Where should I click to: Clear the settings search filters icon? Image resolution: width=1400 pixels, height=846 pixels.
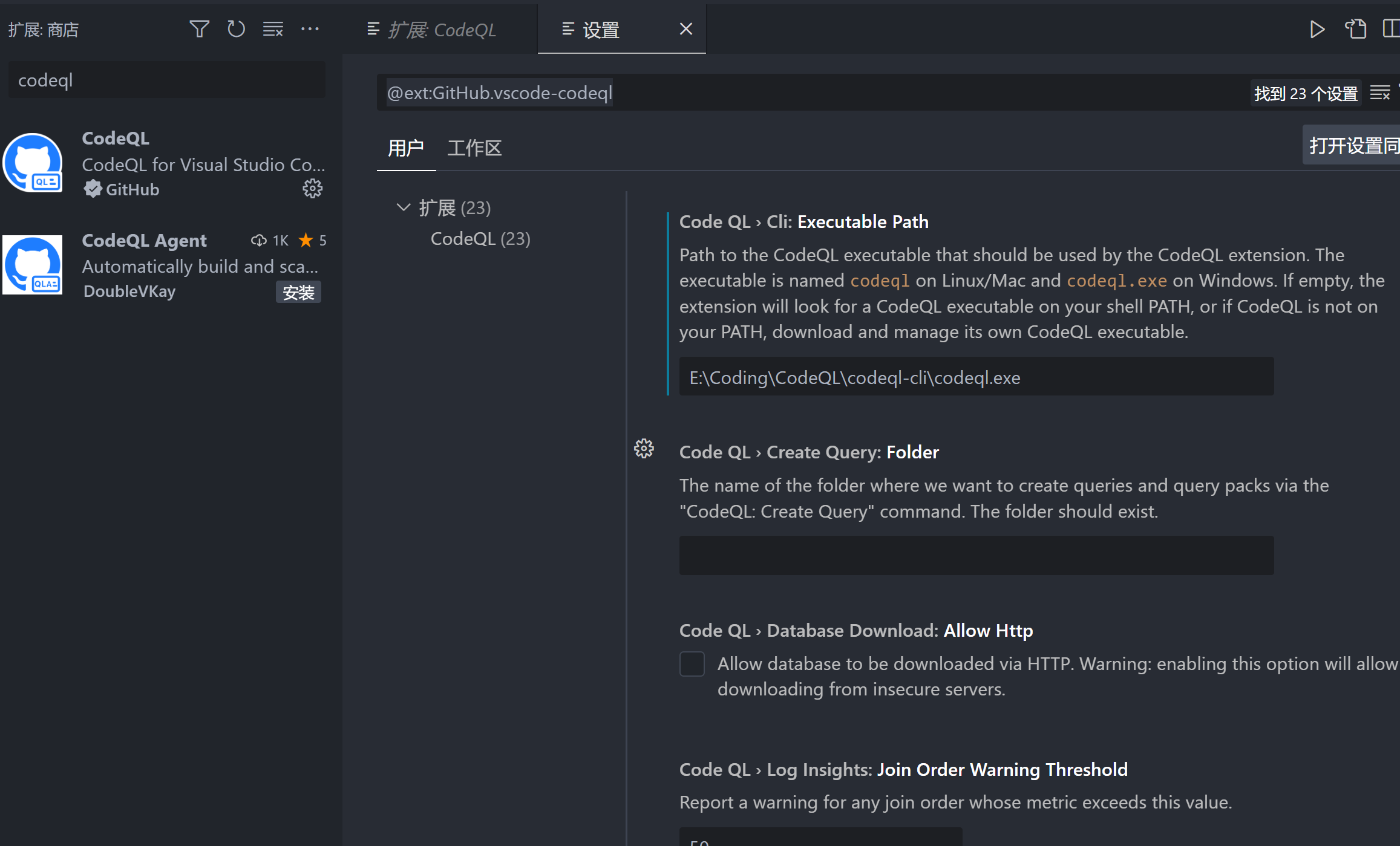[1381, 92]
